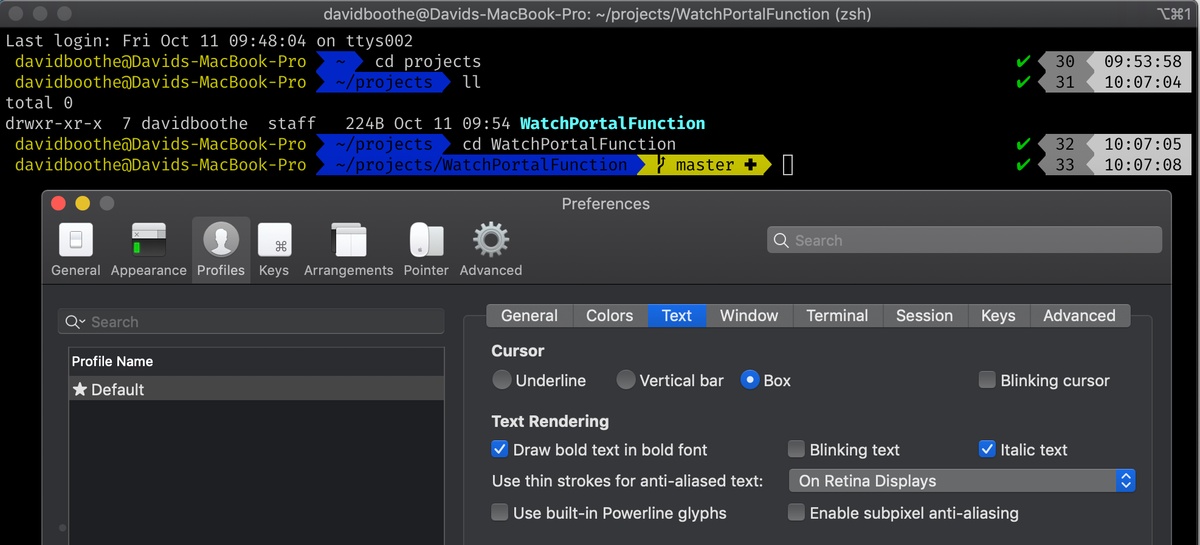Image resolution: width=1200 pixels, height=545 pixels.
Task: Click the star icon beside Default profile
Action: 80,389
